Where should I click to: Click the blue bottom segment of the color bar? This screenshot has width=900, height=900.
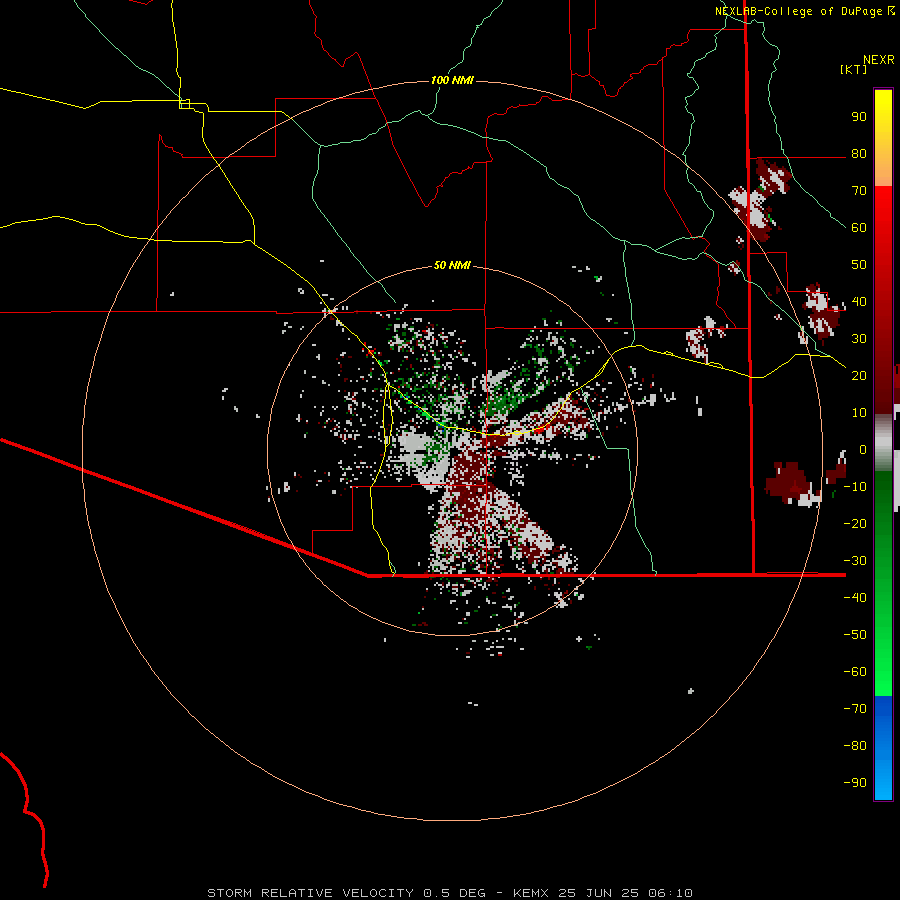(883, 747)
